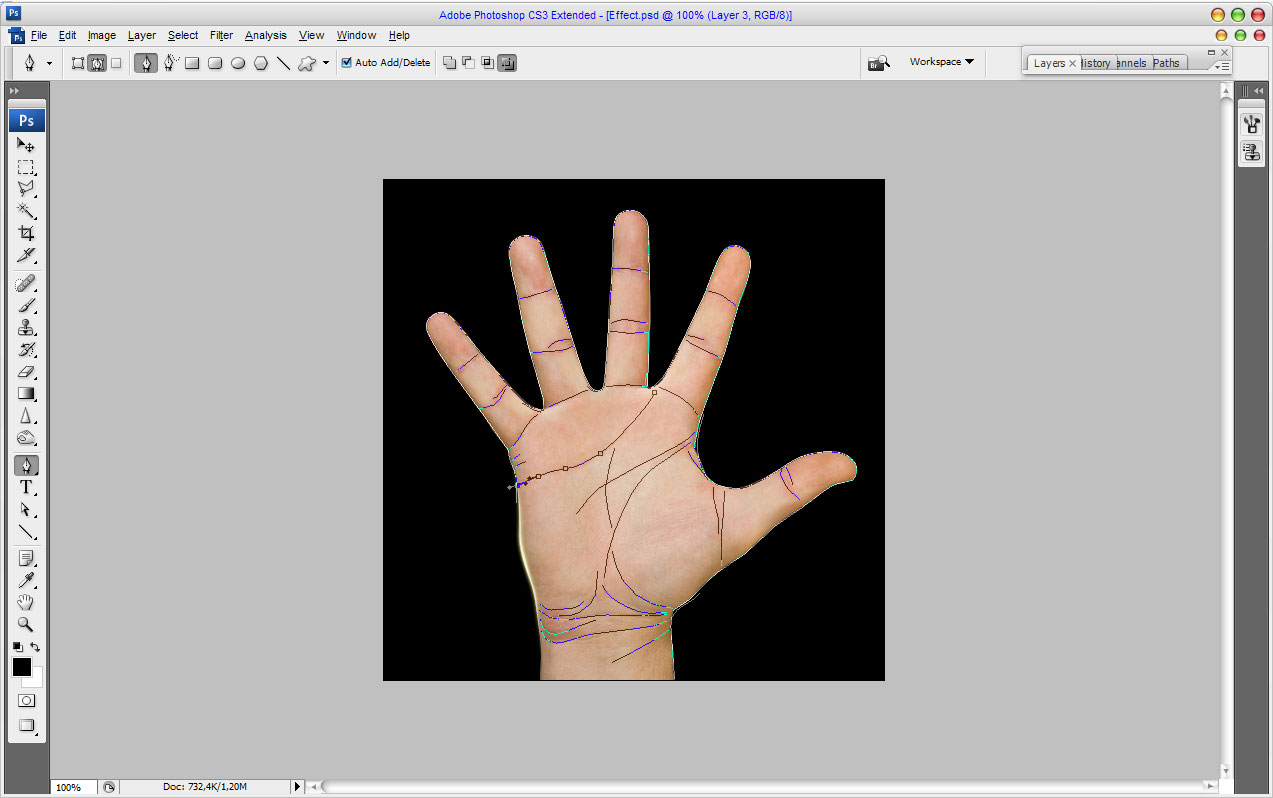Click the foreground color swatch
This screenshot has height=798, width=1273.
pyautogui.click(x=21, y=667)
